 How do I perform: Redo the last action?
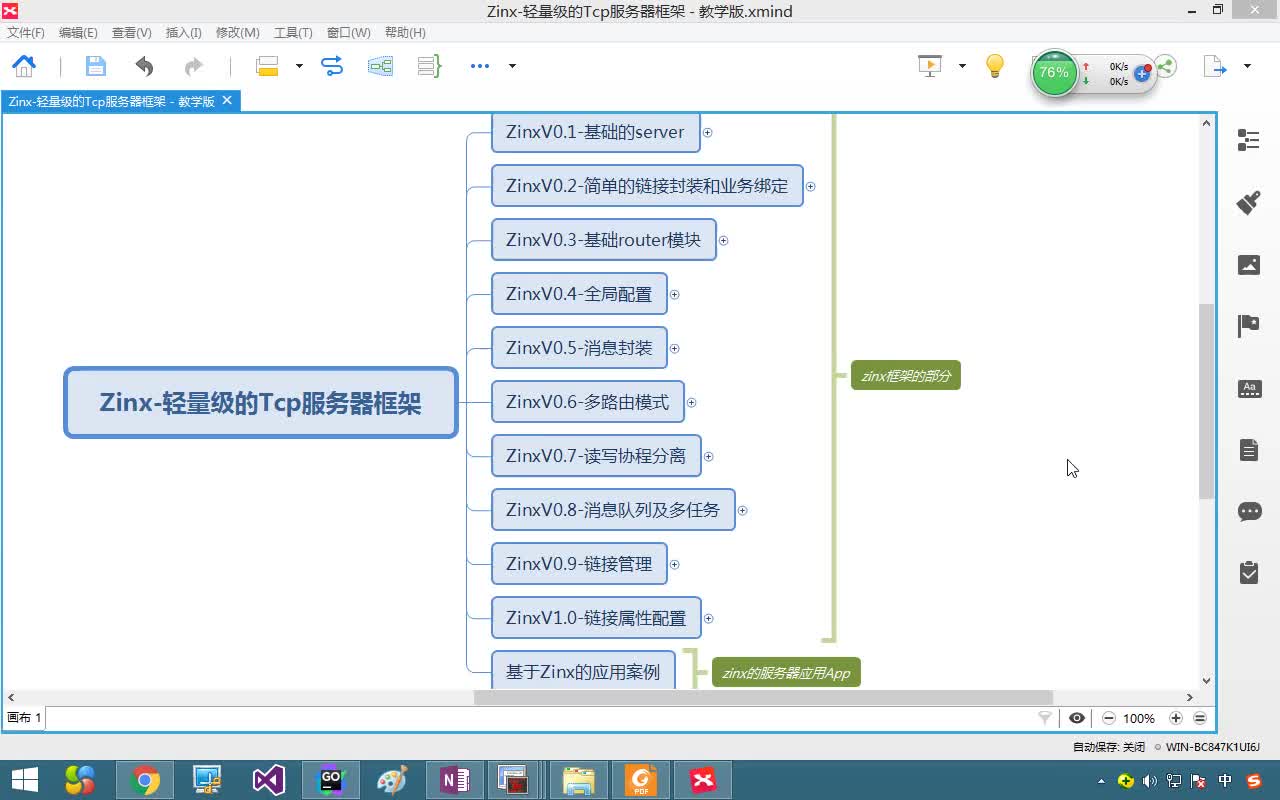pyautogui.click(x=193, y=66)
